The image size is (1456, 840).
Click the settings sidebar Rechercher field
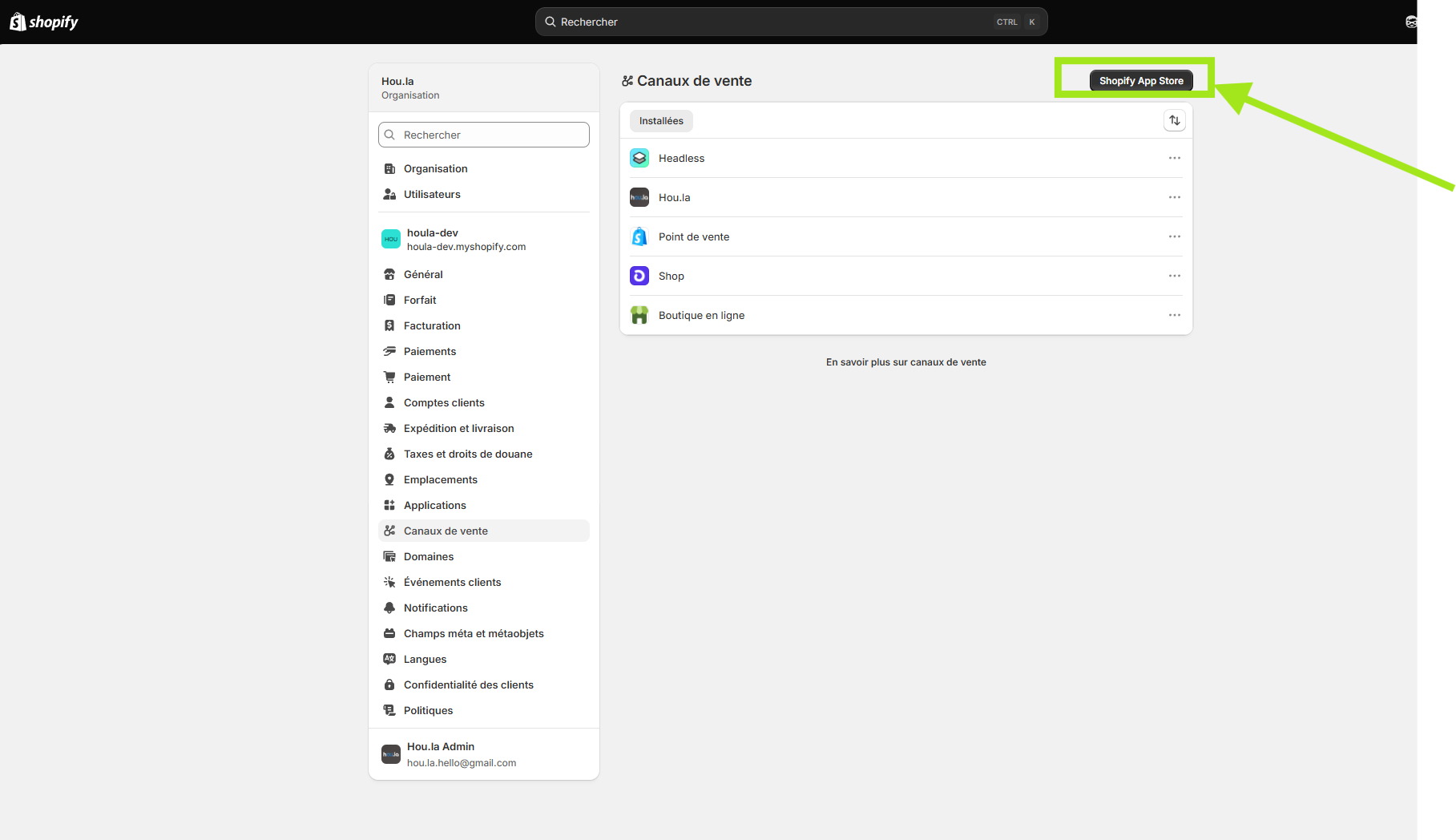[x=484, y=135]
